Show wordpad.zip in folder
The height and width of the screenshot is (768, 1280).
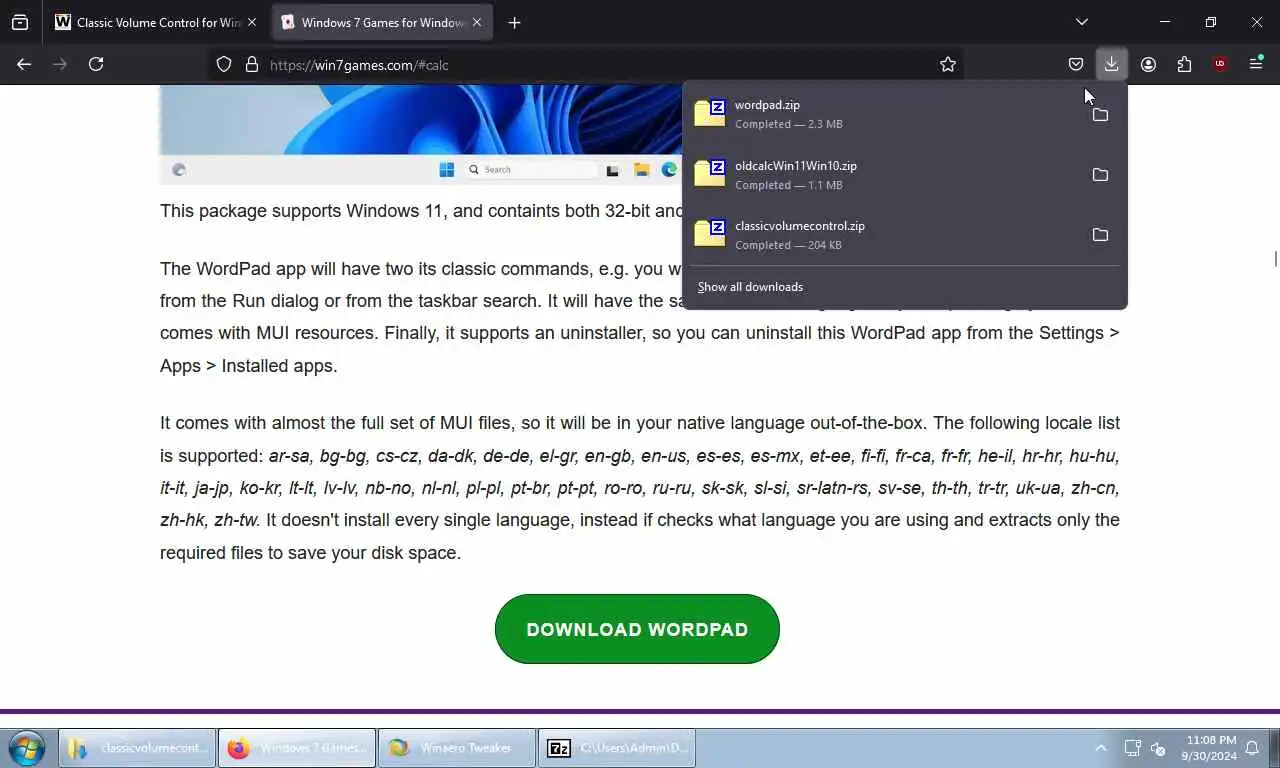coord(1100,115)
